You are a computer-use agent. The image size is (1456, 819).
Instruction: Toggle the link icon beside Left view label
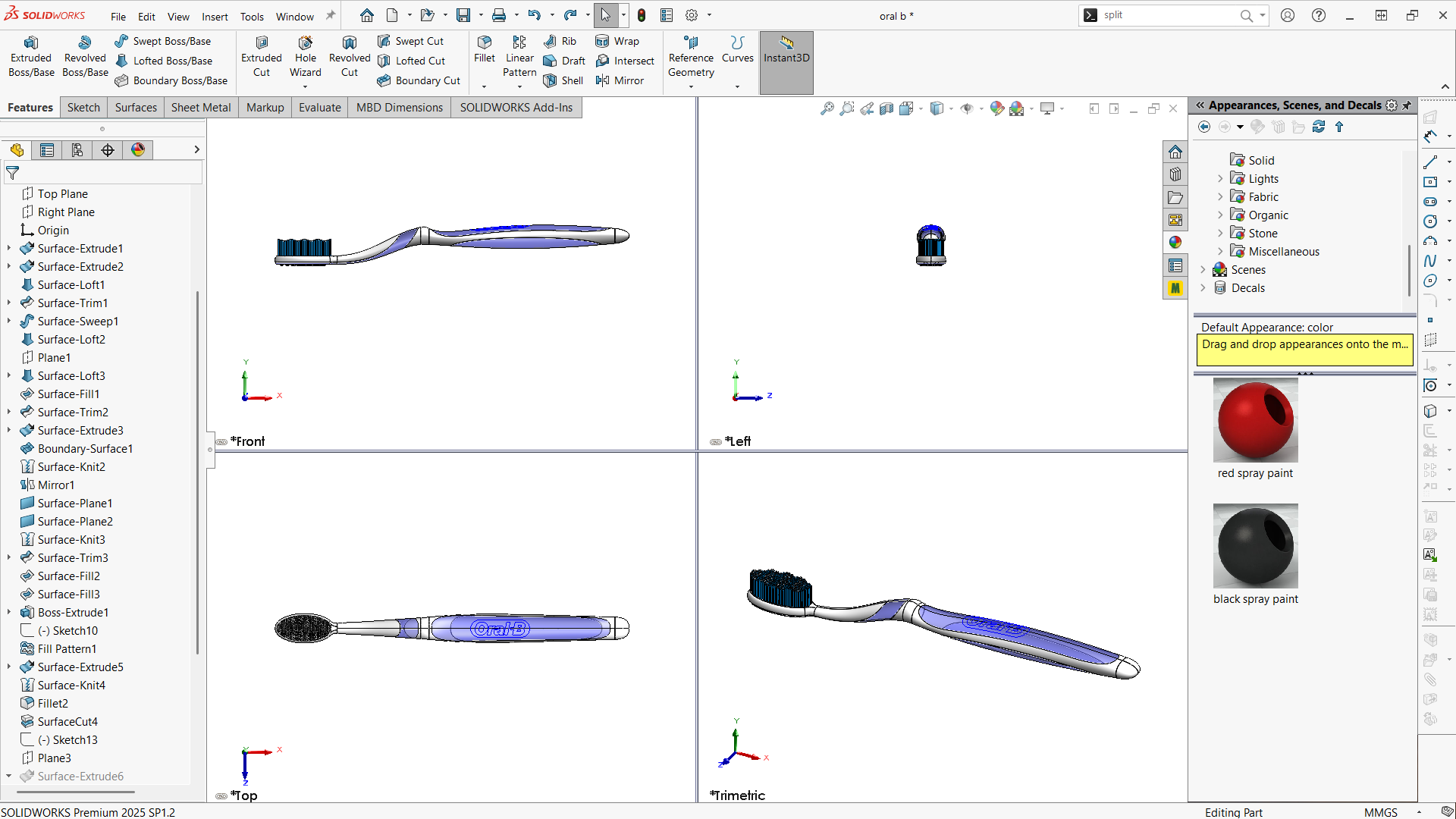click(716, 442)
